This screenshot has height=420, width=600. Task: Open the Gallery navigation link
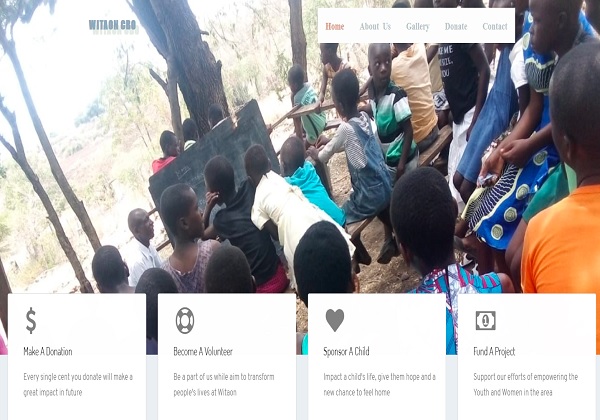click(x=417, y=26)
